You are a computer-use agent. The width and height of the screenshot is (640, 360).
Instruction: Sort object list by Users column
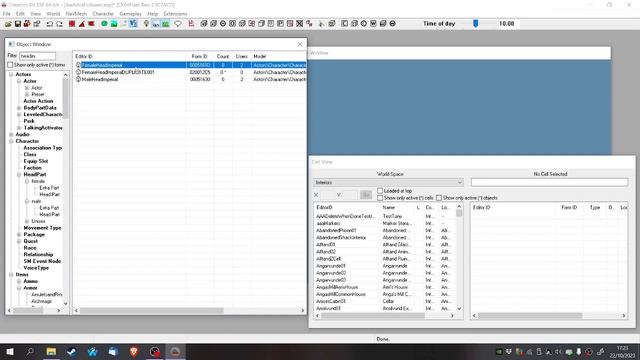(x=242, y=56)
